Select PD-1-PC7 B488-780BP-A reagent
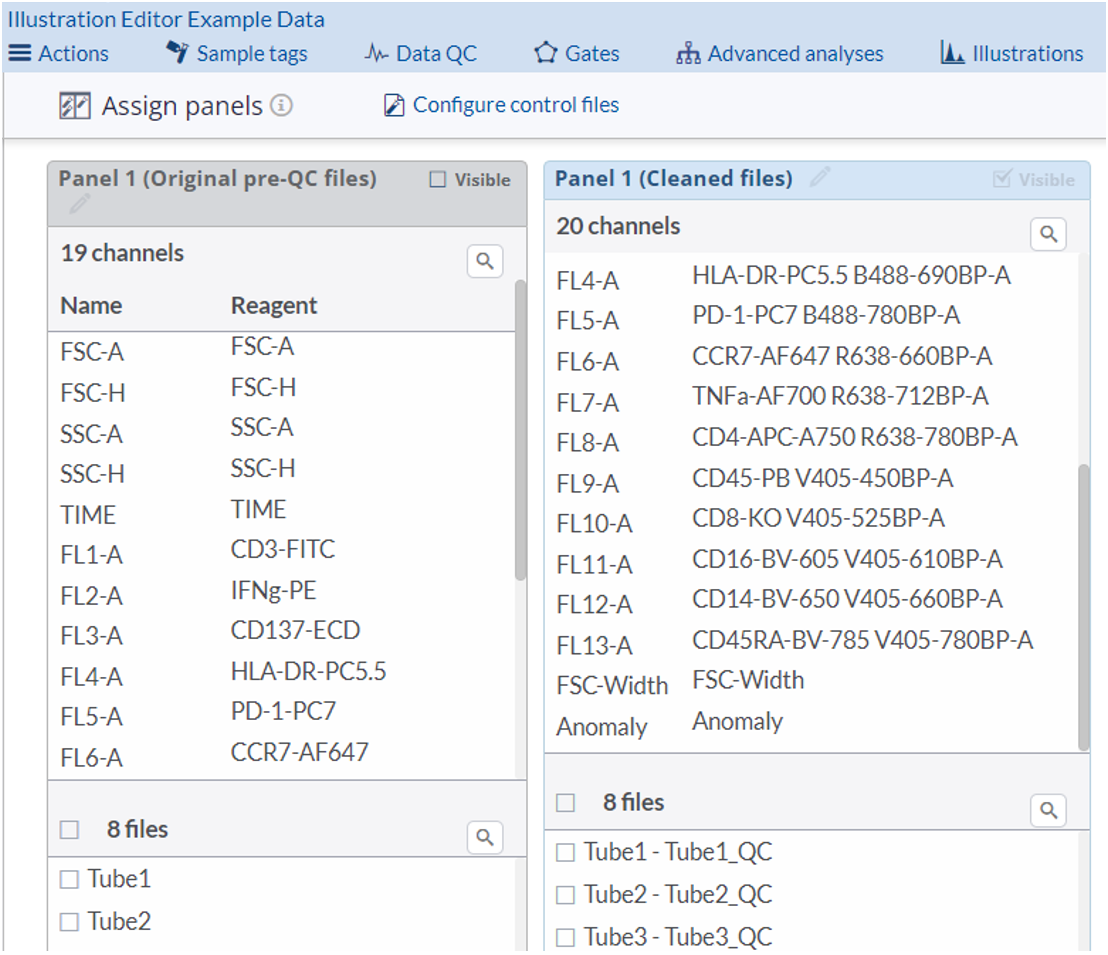Screen dimensions: 1108x955 pyautogui.click(x=826, y=315)
